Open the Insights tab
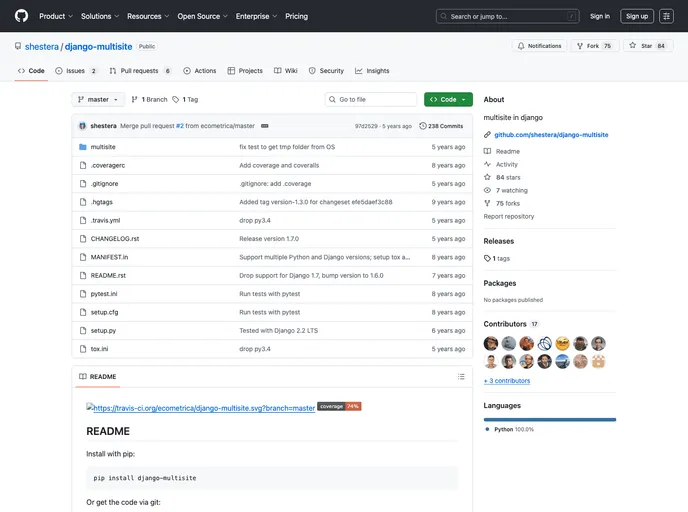 [372, 71]
